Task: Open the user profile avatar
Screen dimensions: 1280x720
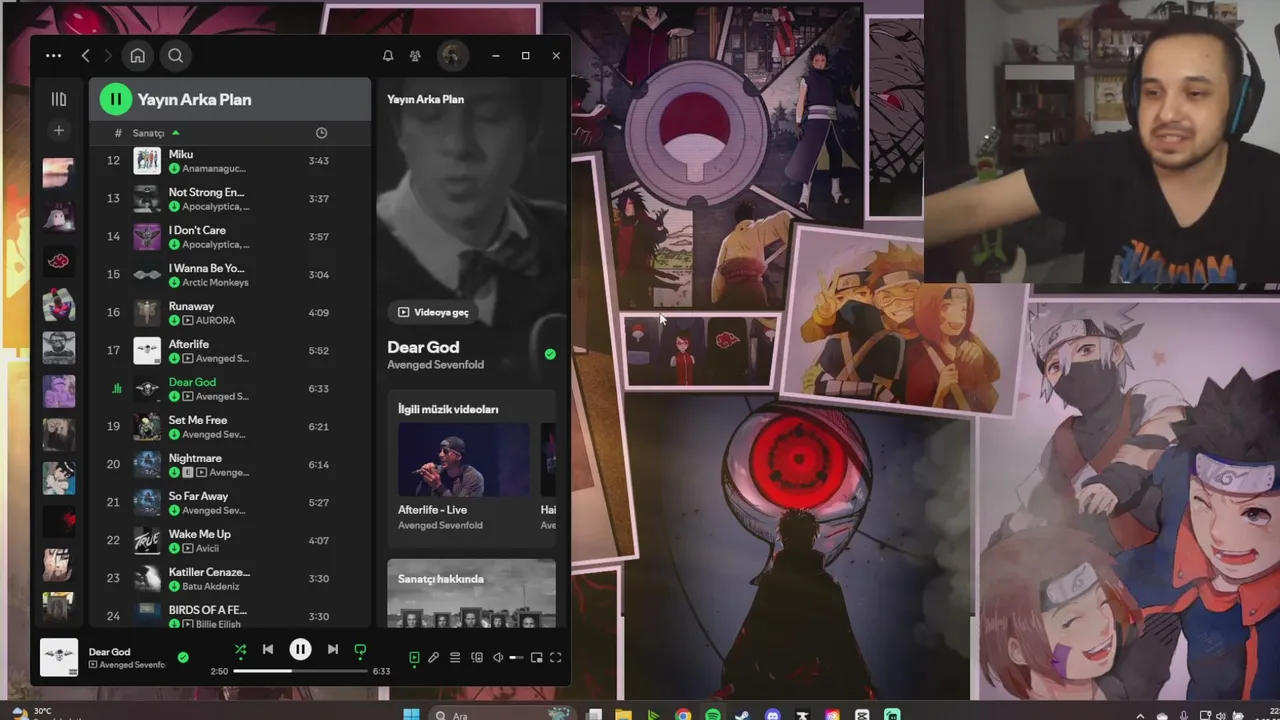Action: [451, 56]
